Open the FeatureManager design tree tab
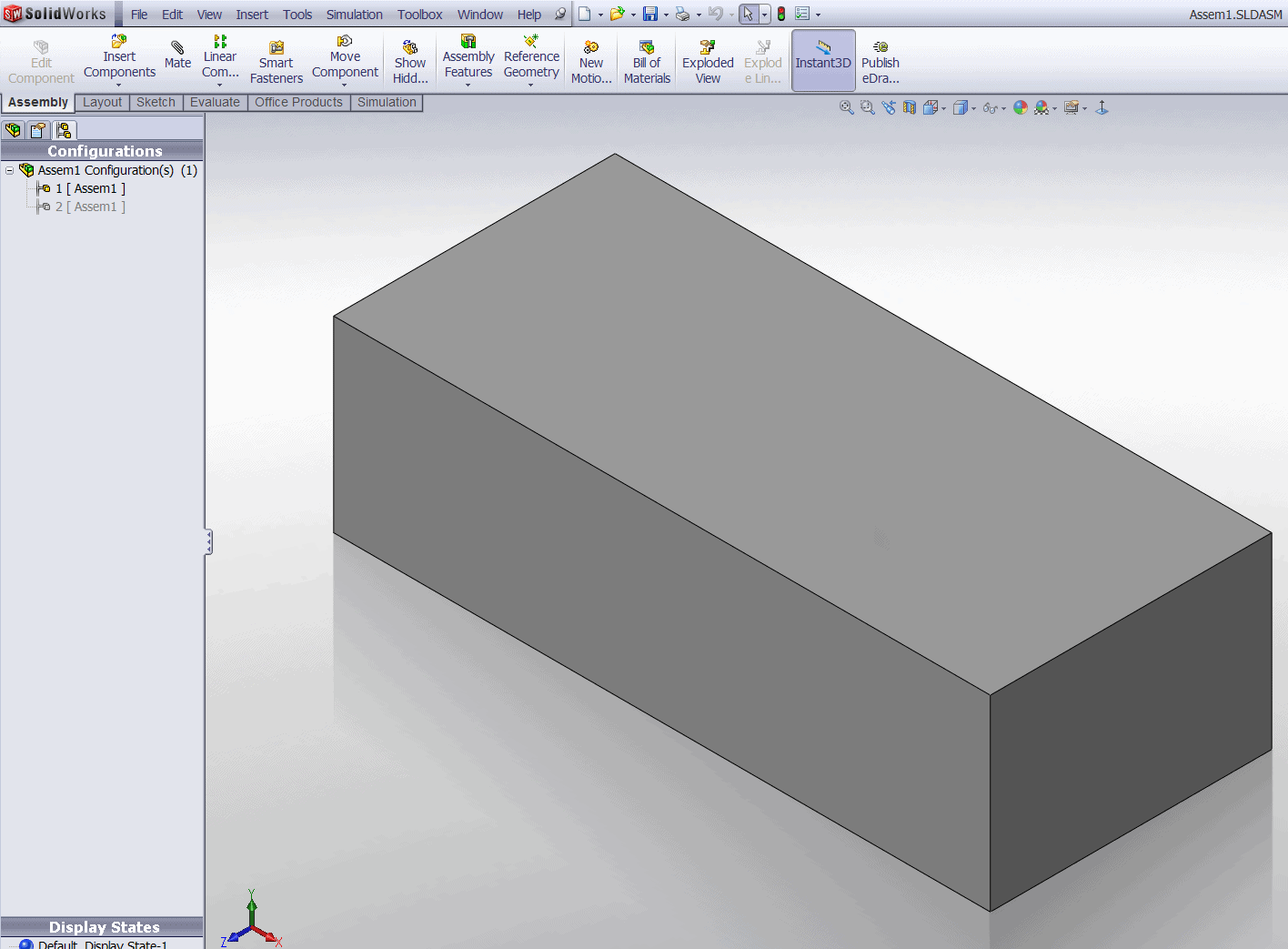Viewport: 1288px width, 949px height. click(x=14, y=130)
